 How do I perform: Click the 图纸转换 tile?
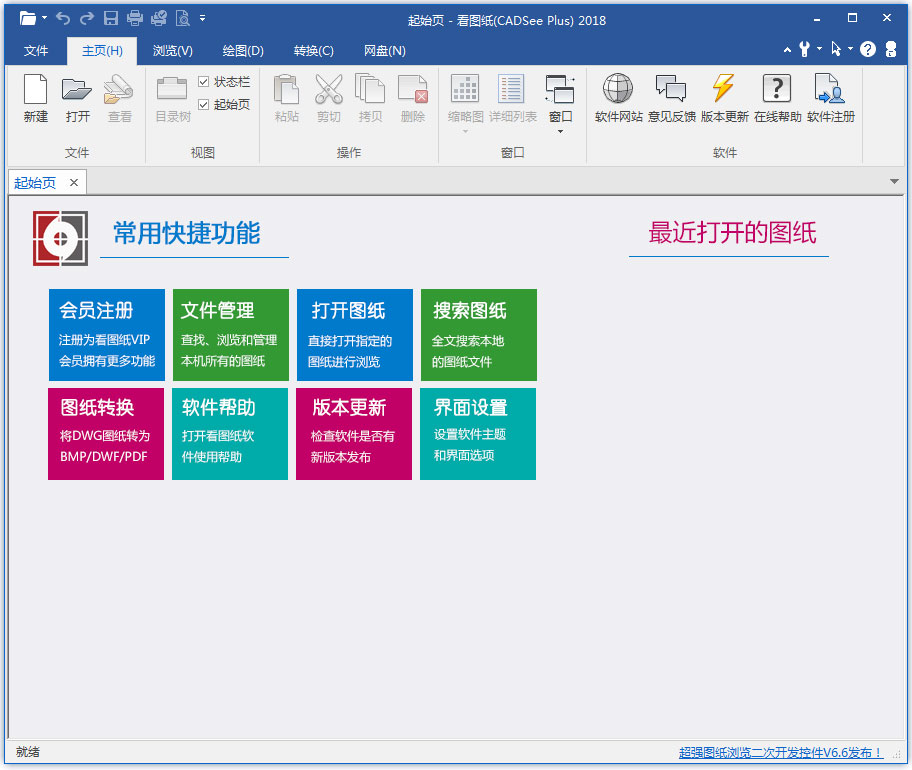[x=106, y=434]
